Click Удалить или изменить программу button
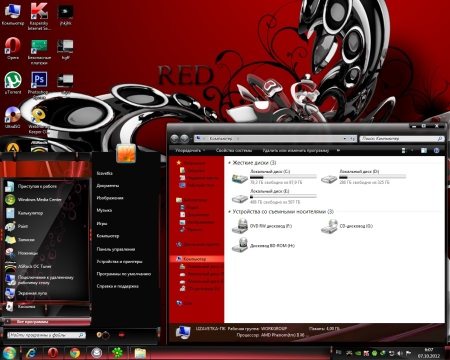450x360 pixels. [x=295, y=150]
